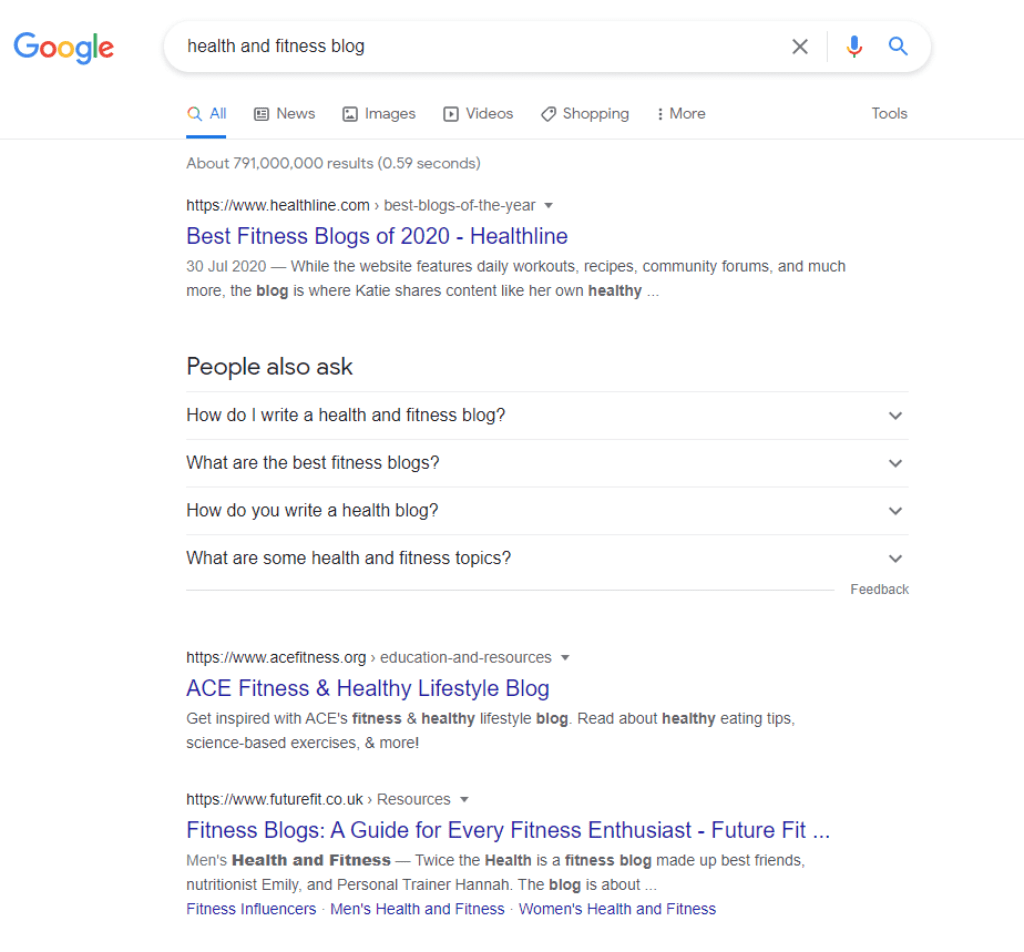This screenshot has width=1024, height=952.
Task: Clear the search query with X icon
Action: click(799, 46)
